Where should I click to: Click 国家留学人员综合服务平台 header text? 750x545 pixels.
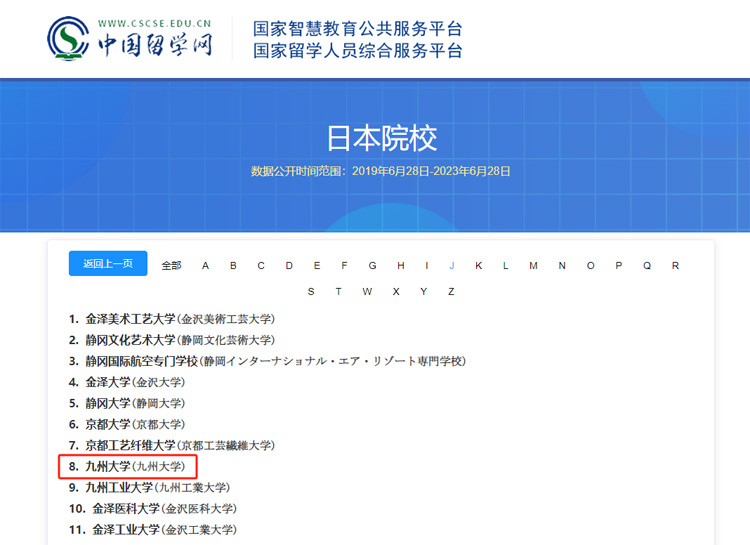[x=358, y=51]
